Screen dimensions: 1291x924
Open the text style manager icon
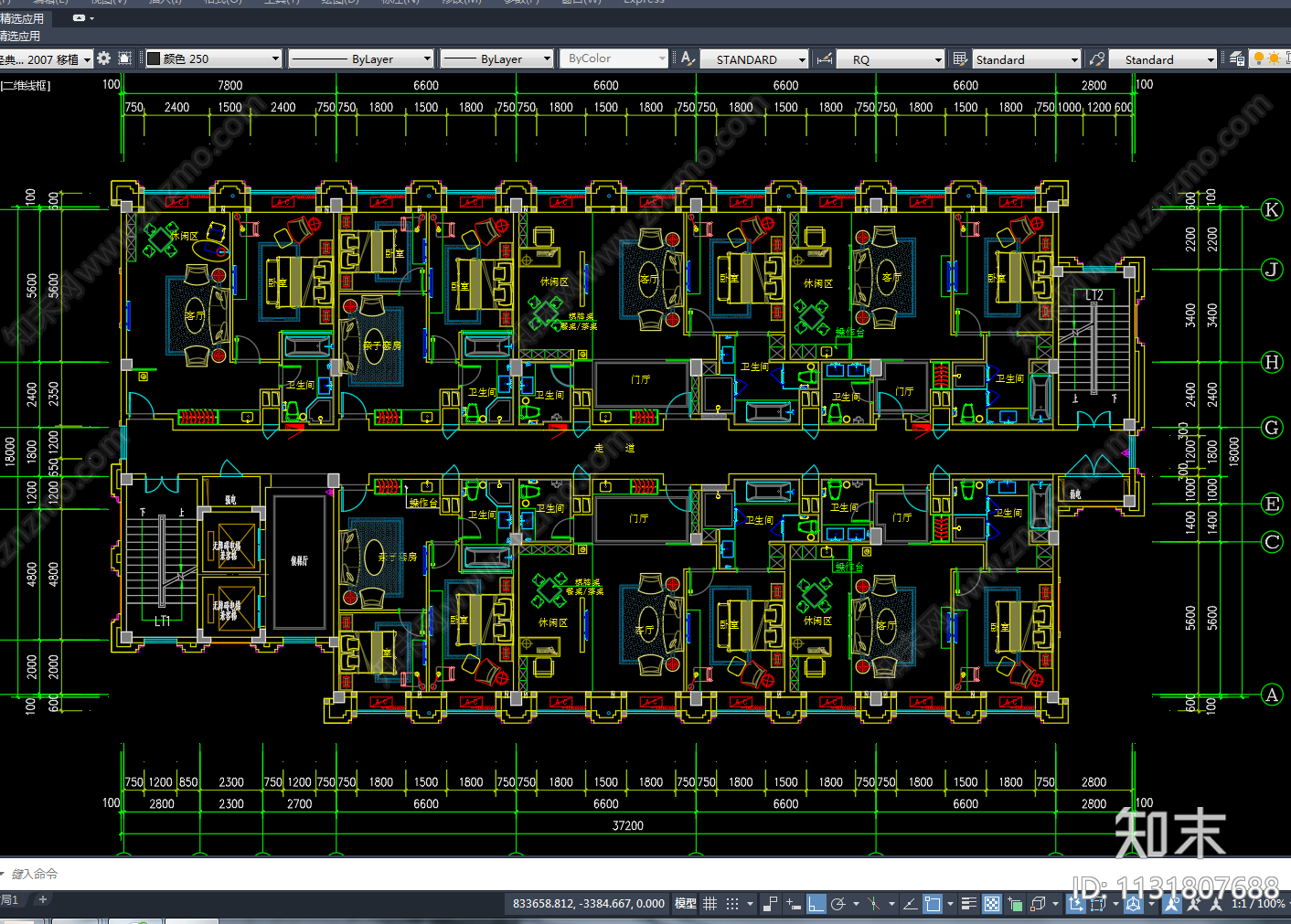pos(688,58)
